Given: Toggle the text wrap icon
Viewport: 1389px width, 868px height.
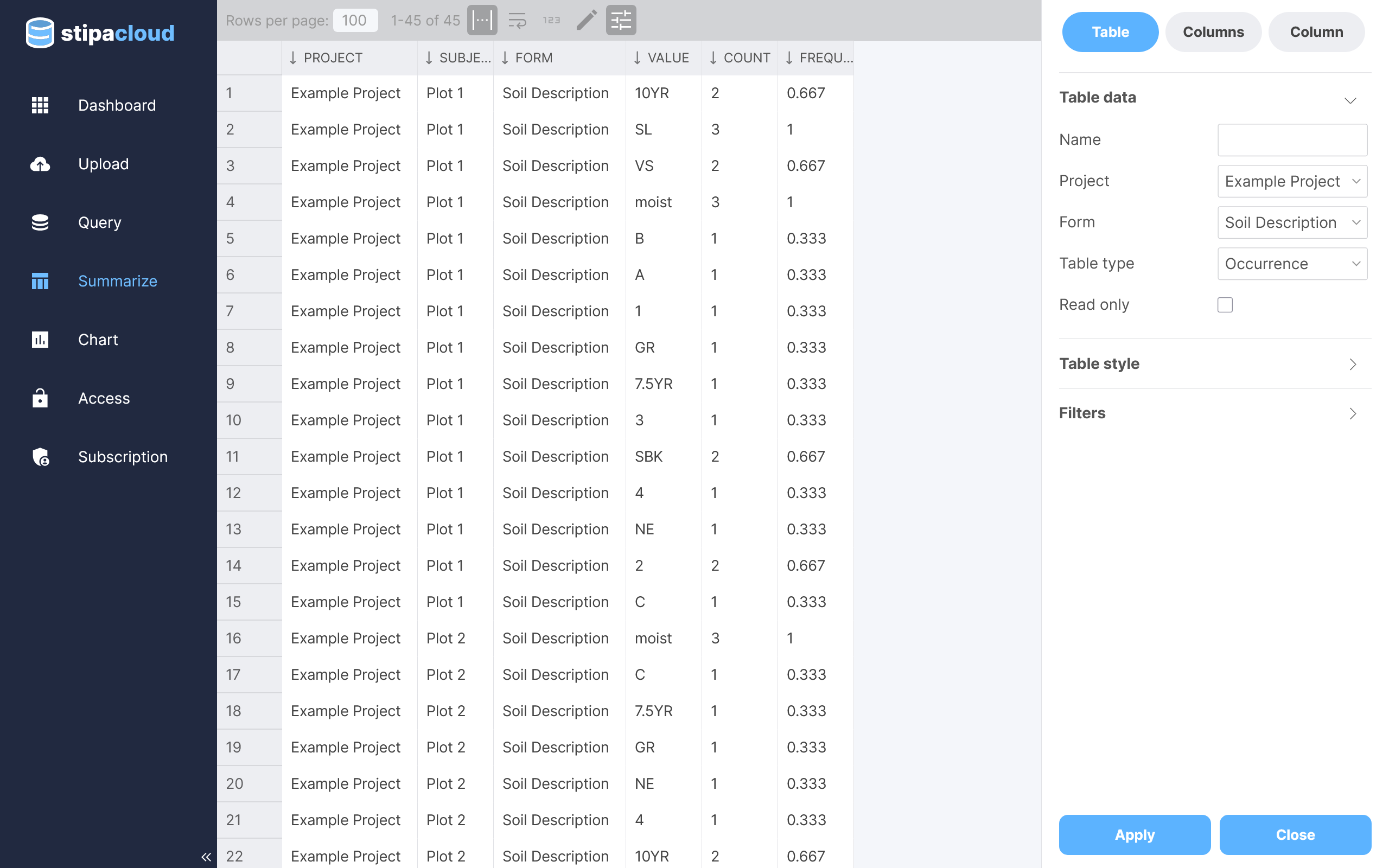Looking at the screenshot, I should (517, 21).
